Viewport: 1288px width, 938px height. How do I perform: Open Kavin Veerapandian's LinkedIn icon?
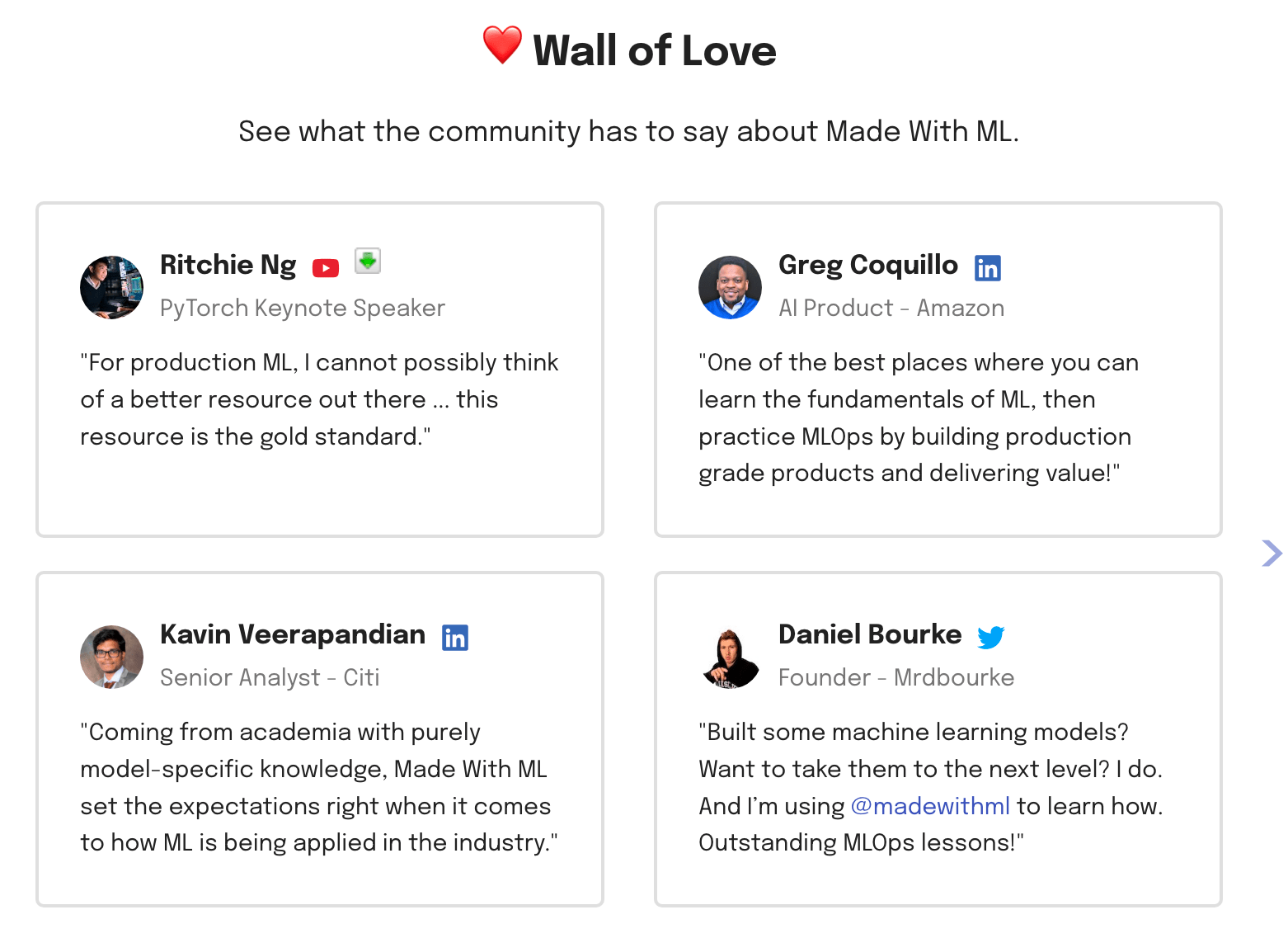(456, 637)
